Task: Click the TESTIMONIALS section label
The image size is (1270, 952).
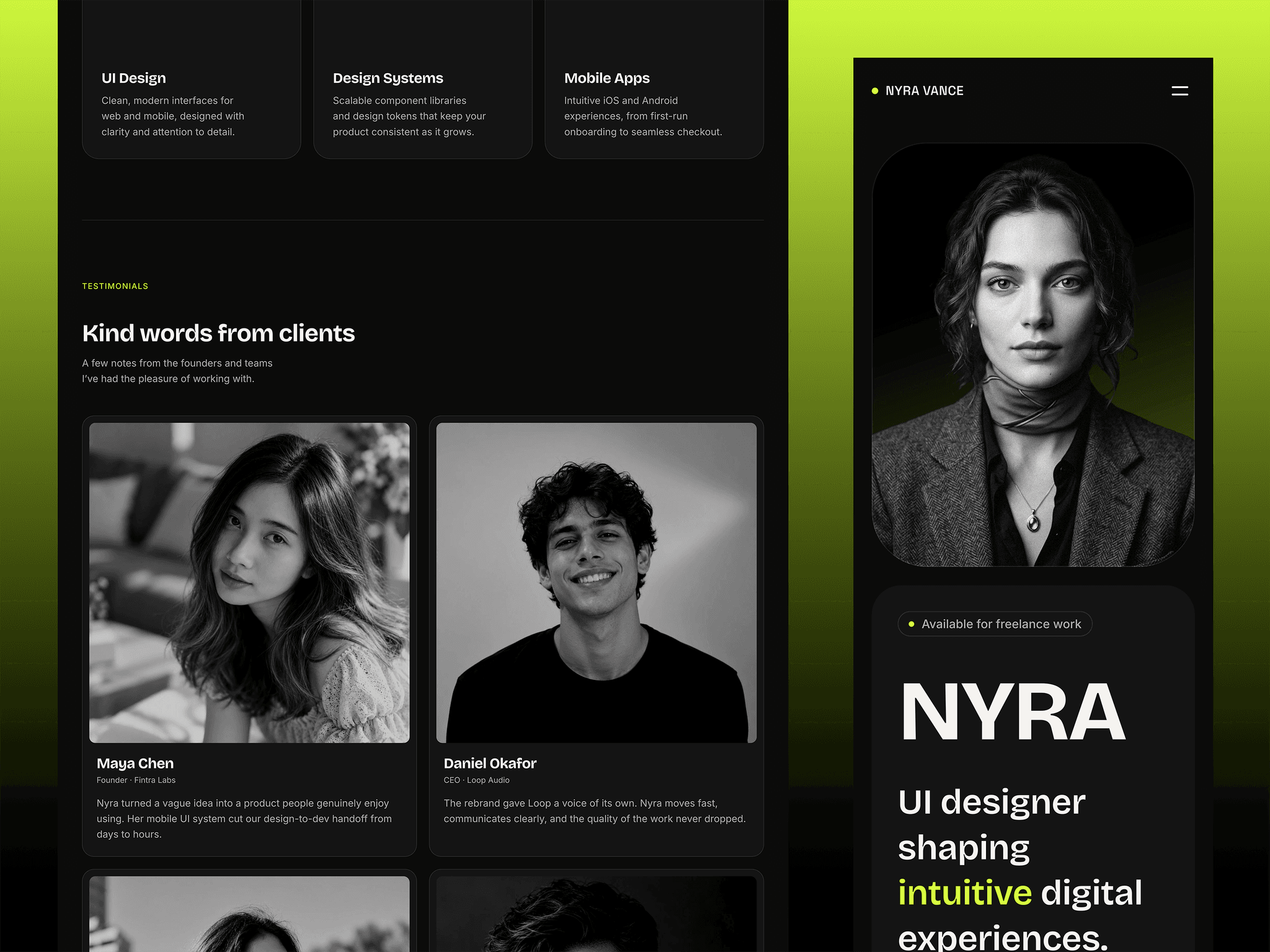Action: click(115, 286)
